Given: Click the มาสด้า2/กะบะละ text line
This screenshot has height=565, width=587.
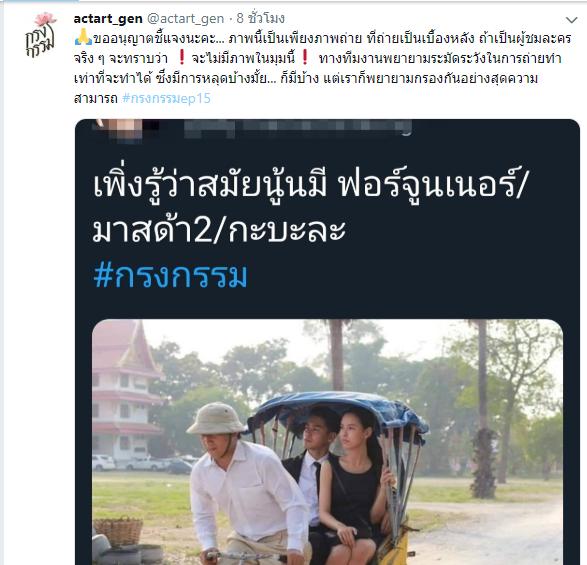Looking at the screenshot, I should [219, 230].
